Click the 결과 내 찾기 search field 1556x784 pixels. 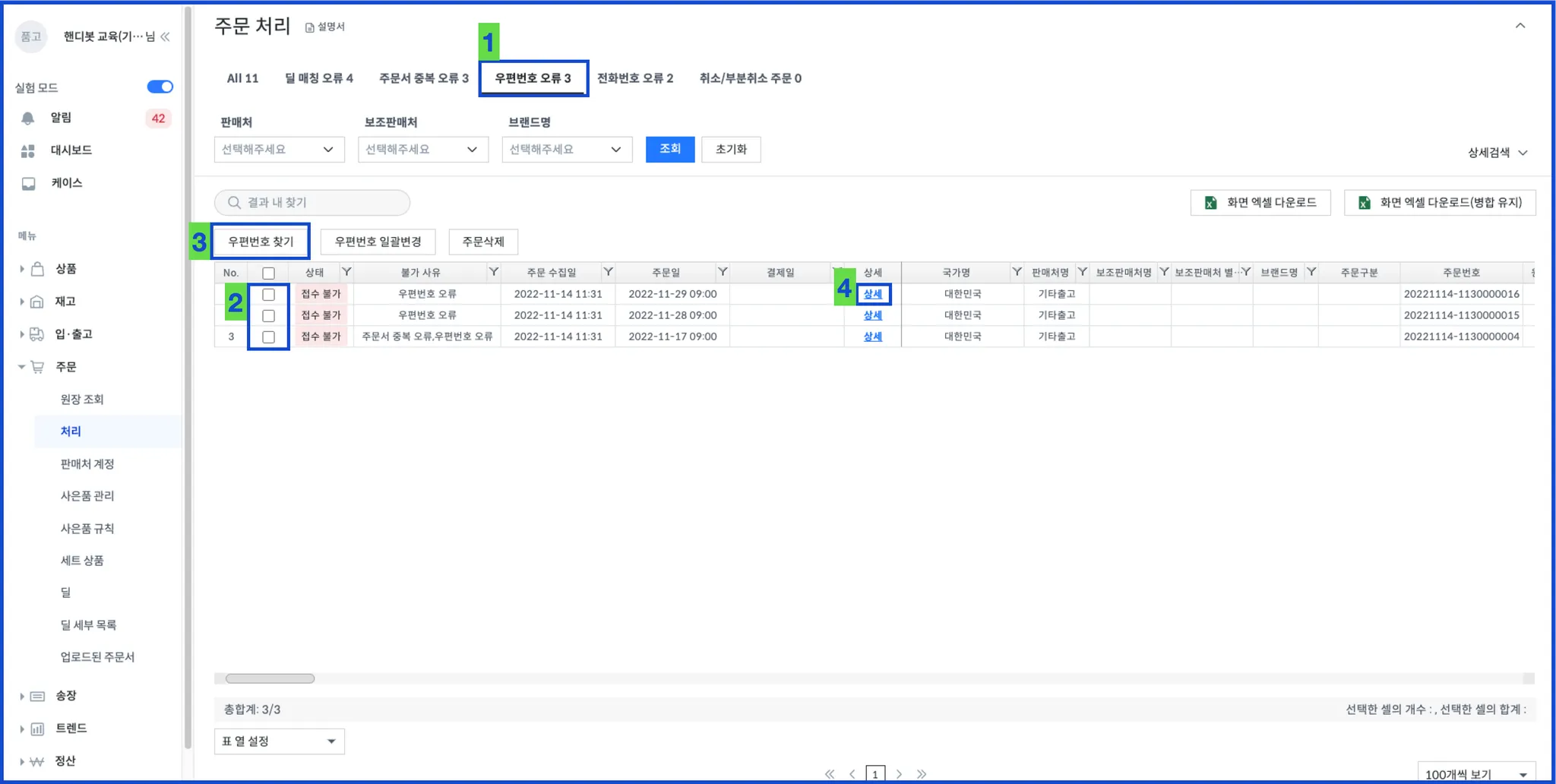click(x=312, y=203)
